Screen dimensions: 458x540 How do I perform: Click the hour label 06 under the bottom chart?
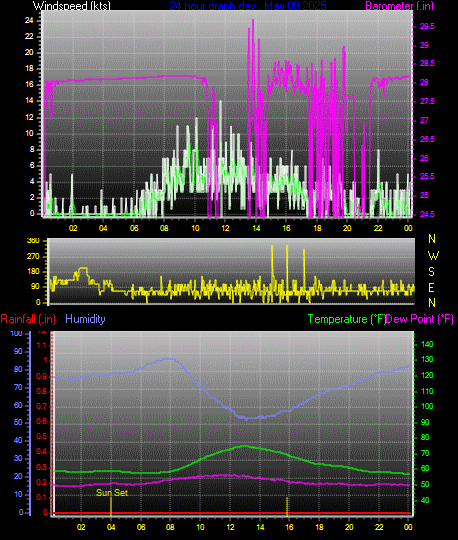coord(141,527)
